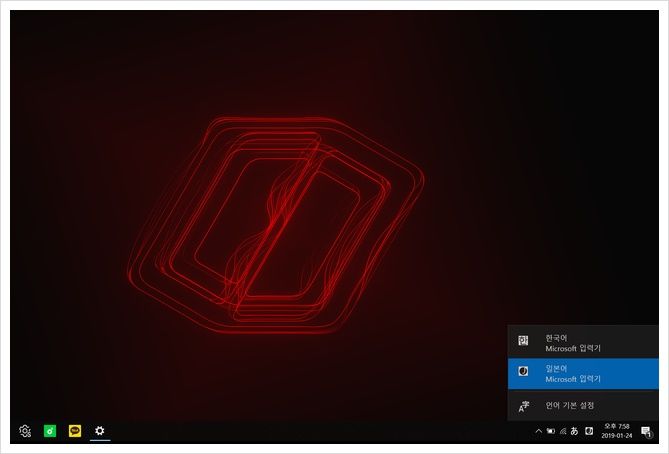Open the Action Center notifications
The width and height of the screenshot is (669, 454).
[646, 432]
